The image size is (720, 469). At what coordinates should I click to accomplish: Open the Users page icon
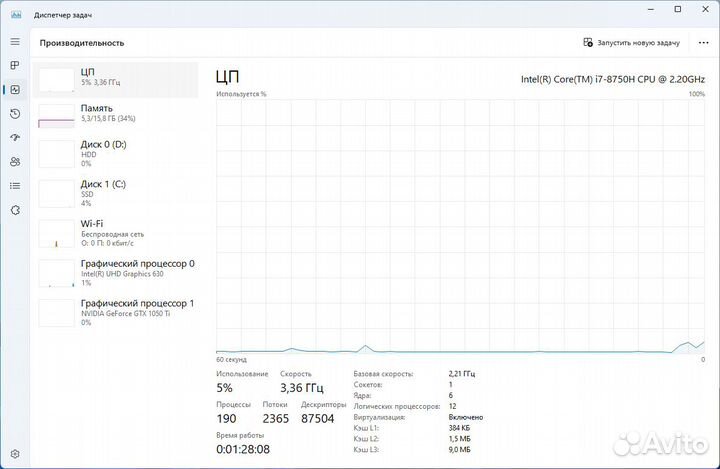(15, 162)
